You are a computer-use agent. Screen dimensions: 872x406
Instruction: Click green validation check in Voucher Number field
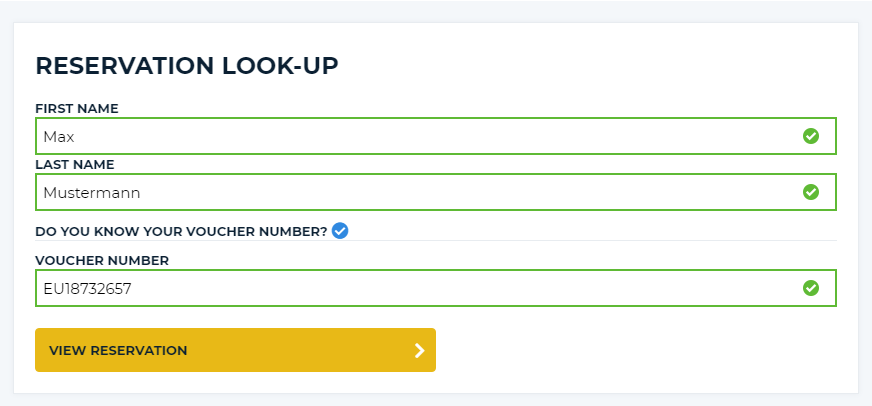point(811,288)
